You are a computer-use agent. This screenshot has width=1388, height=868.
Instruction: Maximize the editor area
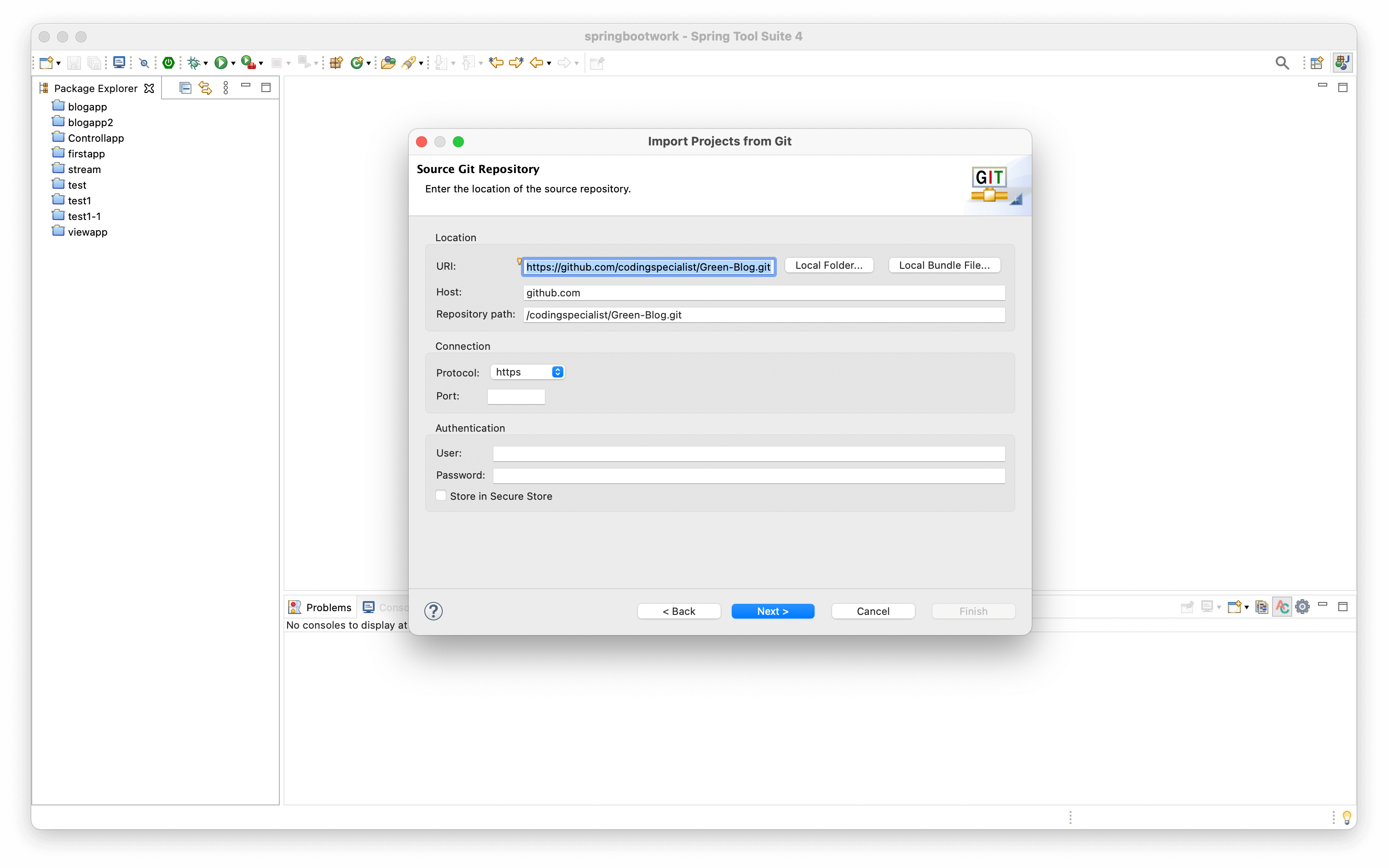pos(1342,87)
